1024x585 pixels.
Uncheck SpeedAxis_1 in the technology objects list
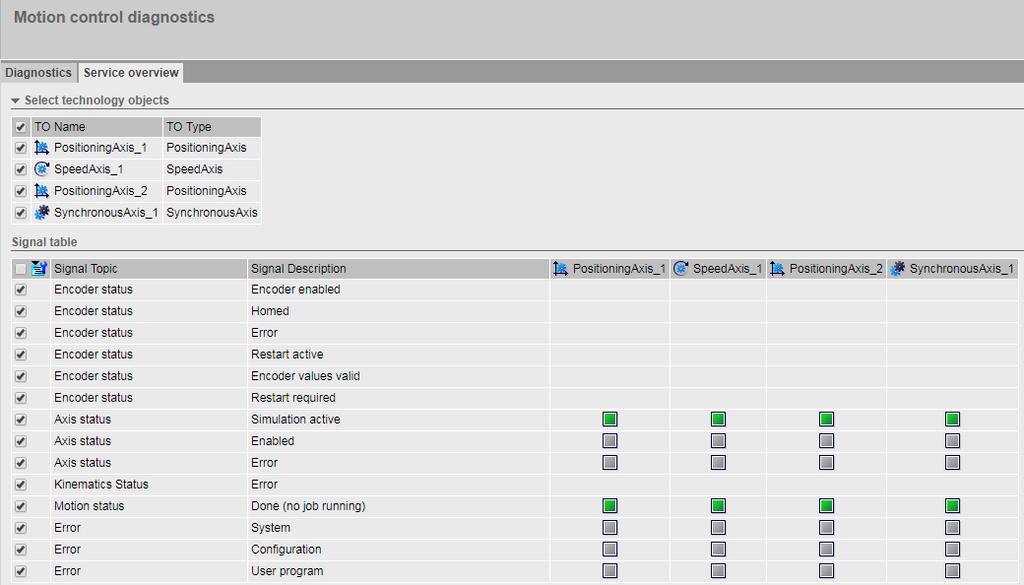click(x=20, y=170)
